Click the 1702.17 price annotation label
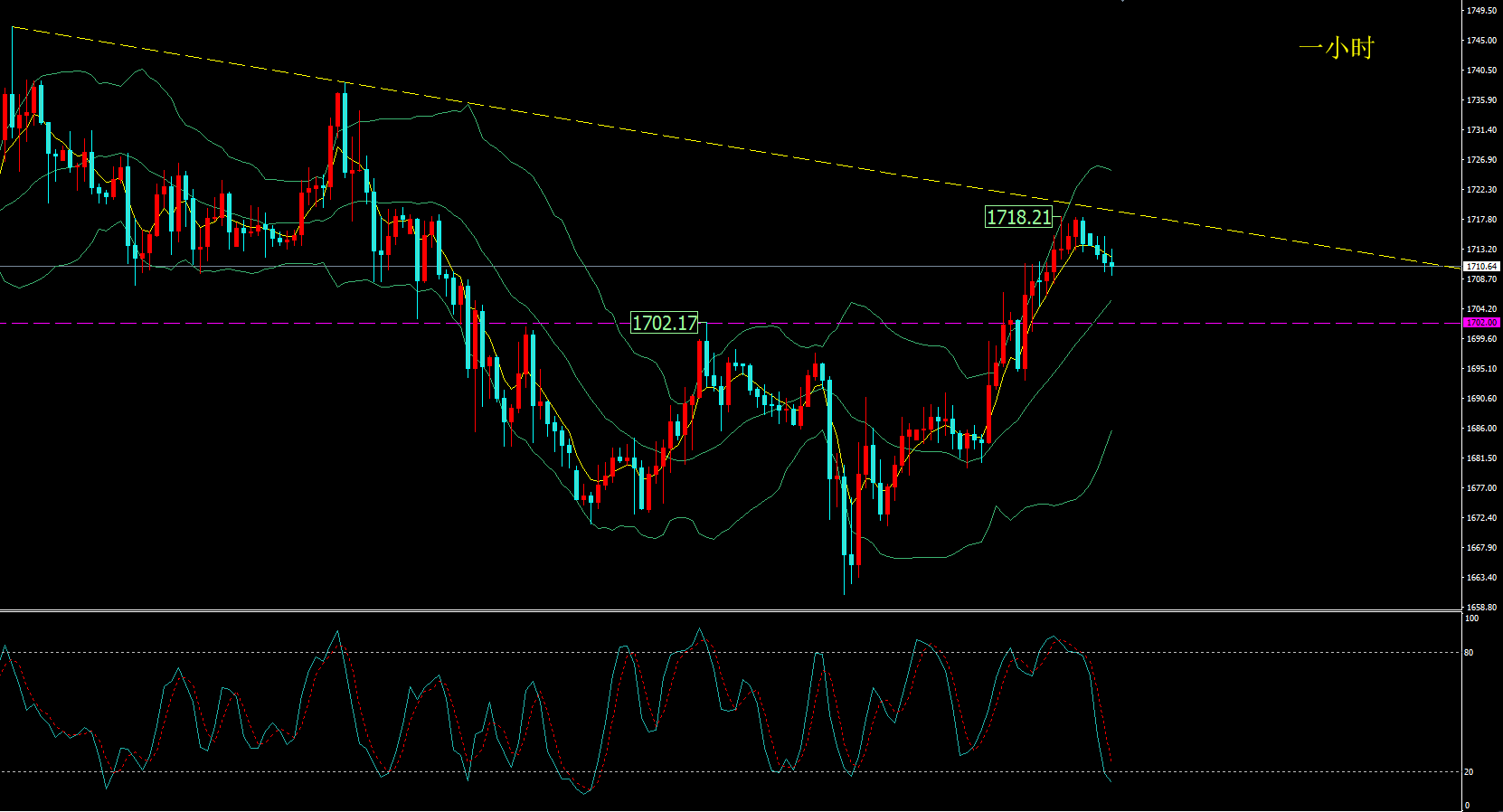Screen dimensions: 1503x812 [664, 323]
